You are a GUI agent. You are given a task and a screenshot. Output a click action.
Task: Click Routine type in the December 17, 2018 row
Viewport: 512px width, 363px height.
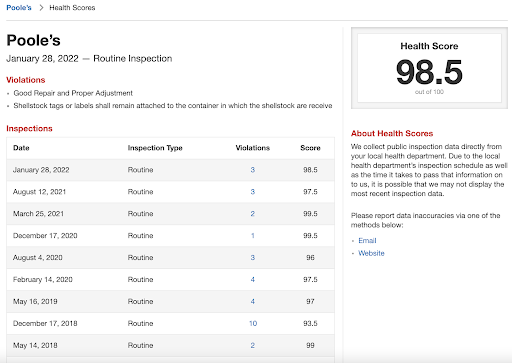(140, 324)
